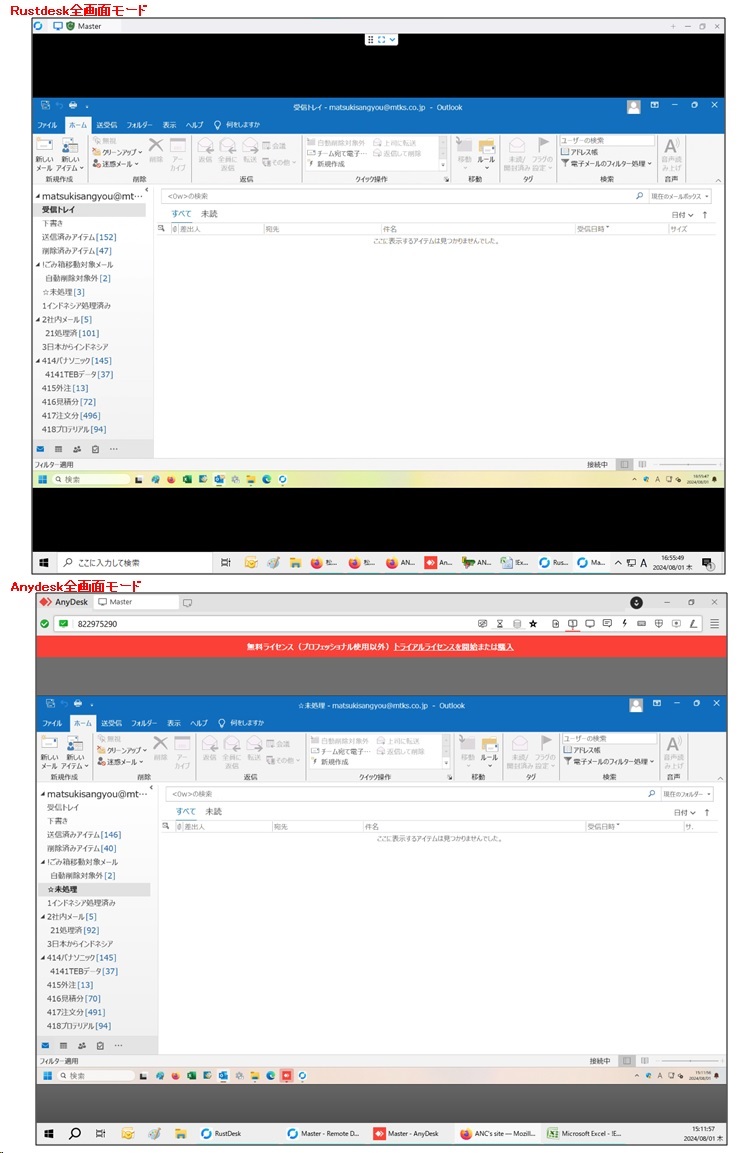Add new tab in RustDesk title bar
Image resolution: width=750 pixels, height=1153 pixels.
(673, 26)
